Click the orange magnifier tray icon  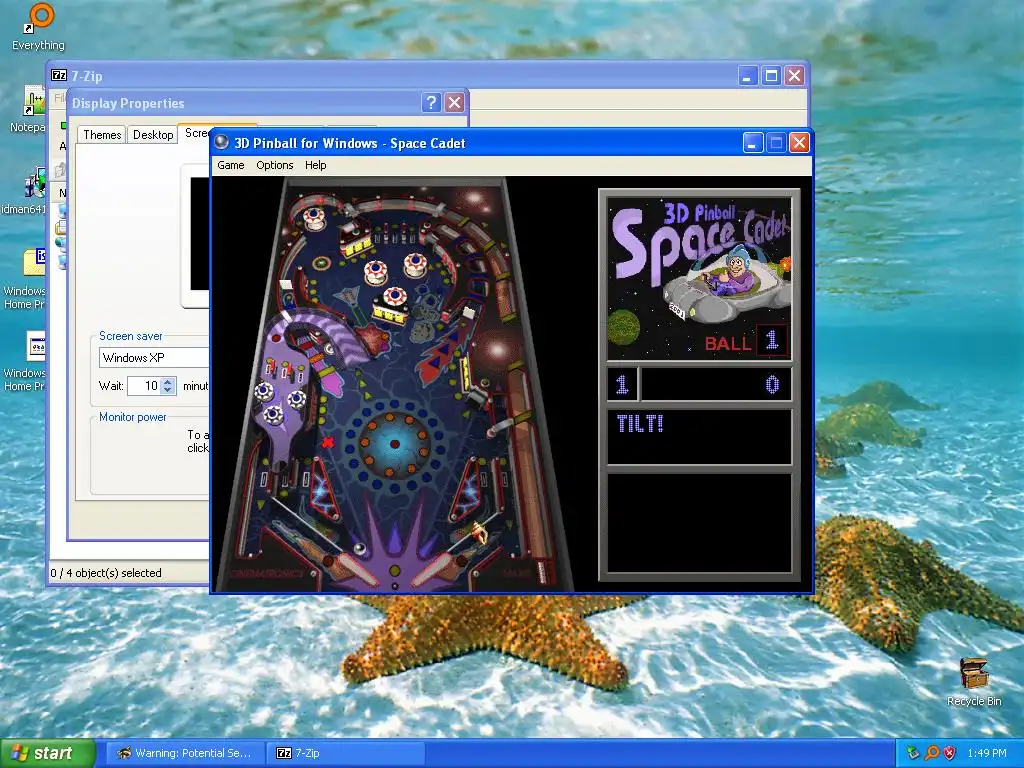point(932,753)
